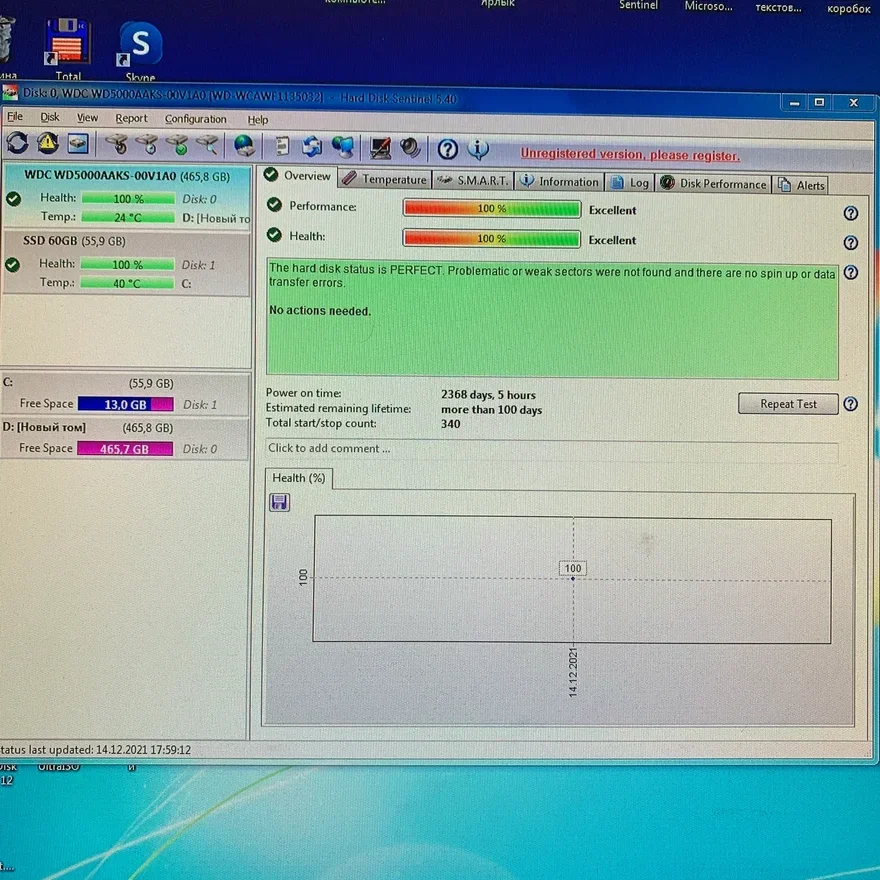Click the speaker sound toolbar icon
Screen dimensions: 880x880
tap(411, 148)
